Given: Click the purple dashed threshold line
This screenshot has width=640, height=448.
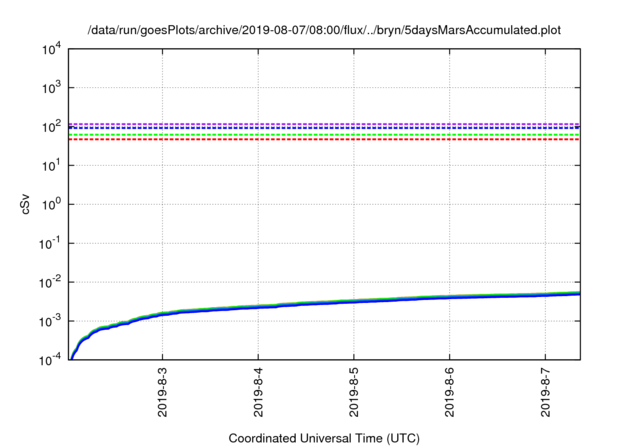Looking at the screenshot, I should [x=324, y=124].
